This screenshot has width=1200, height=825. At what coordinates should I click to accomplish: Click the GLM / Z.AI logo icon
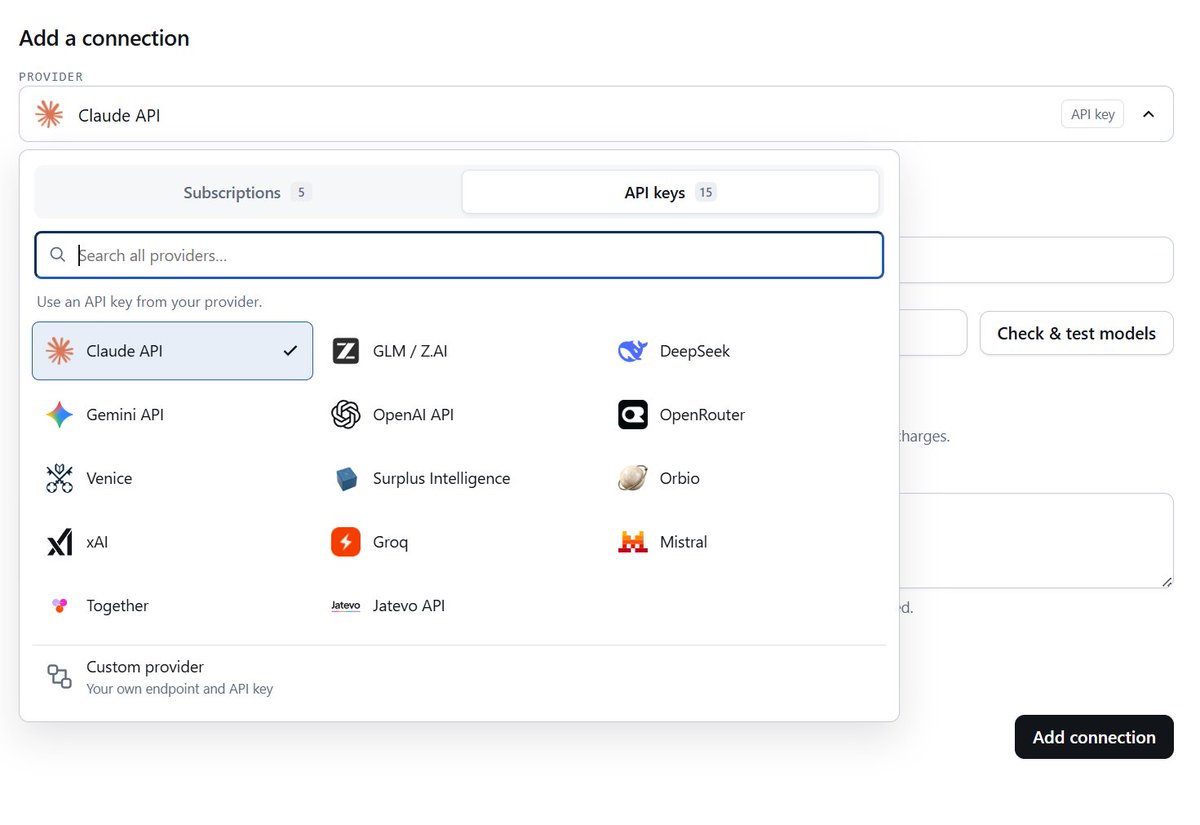pos(346,351)
